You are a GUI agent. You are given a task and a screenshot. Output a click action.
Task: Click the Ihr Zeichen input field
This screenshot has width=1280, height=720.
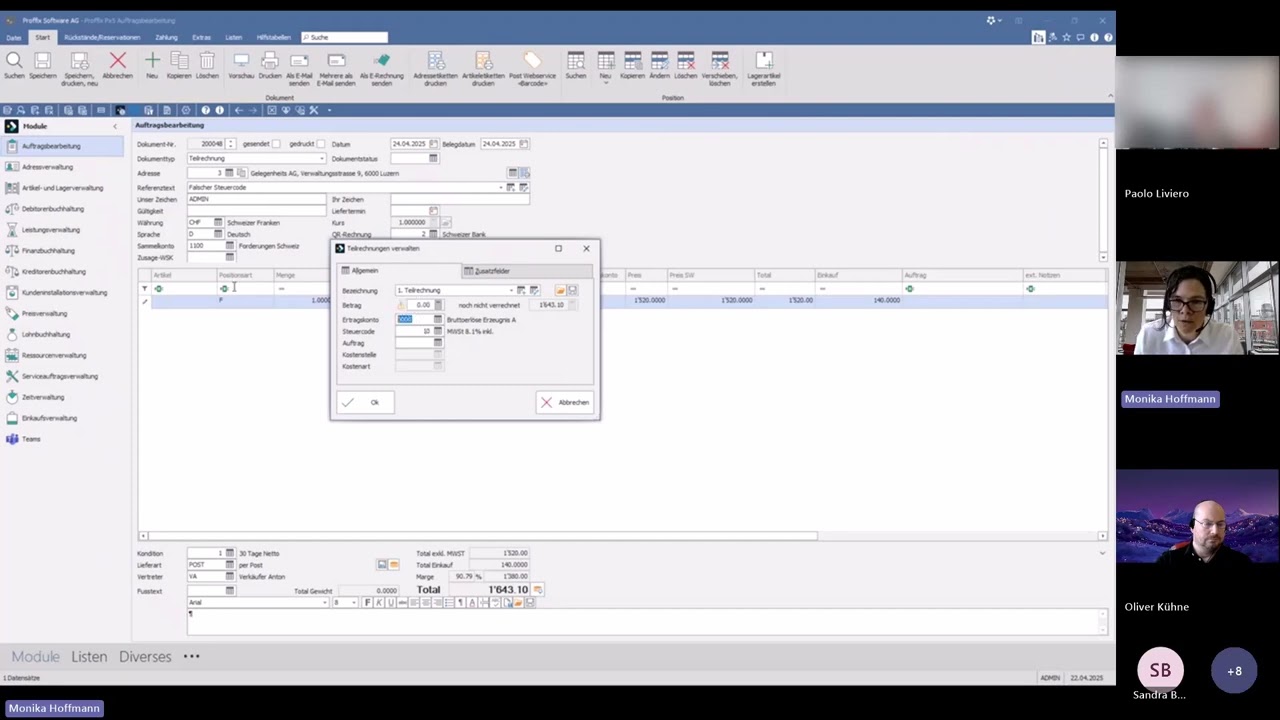[x=460, y=199]
